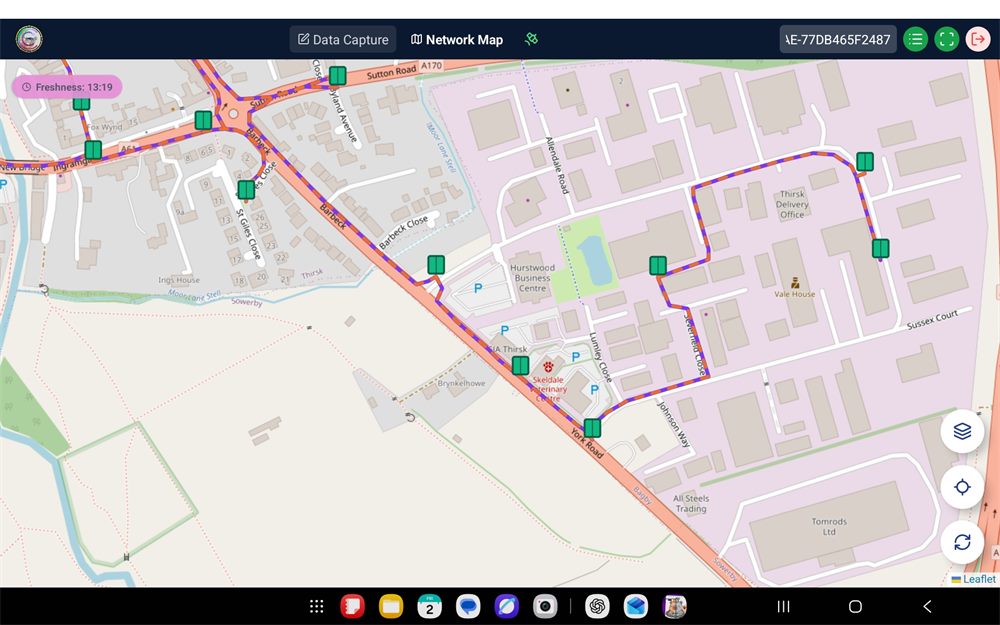Open the Calendar app showing 2

click(x=429, y=607)
